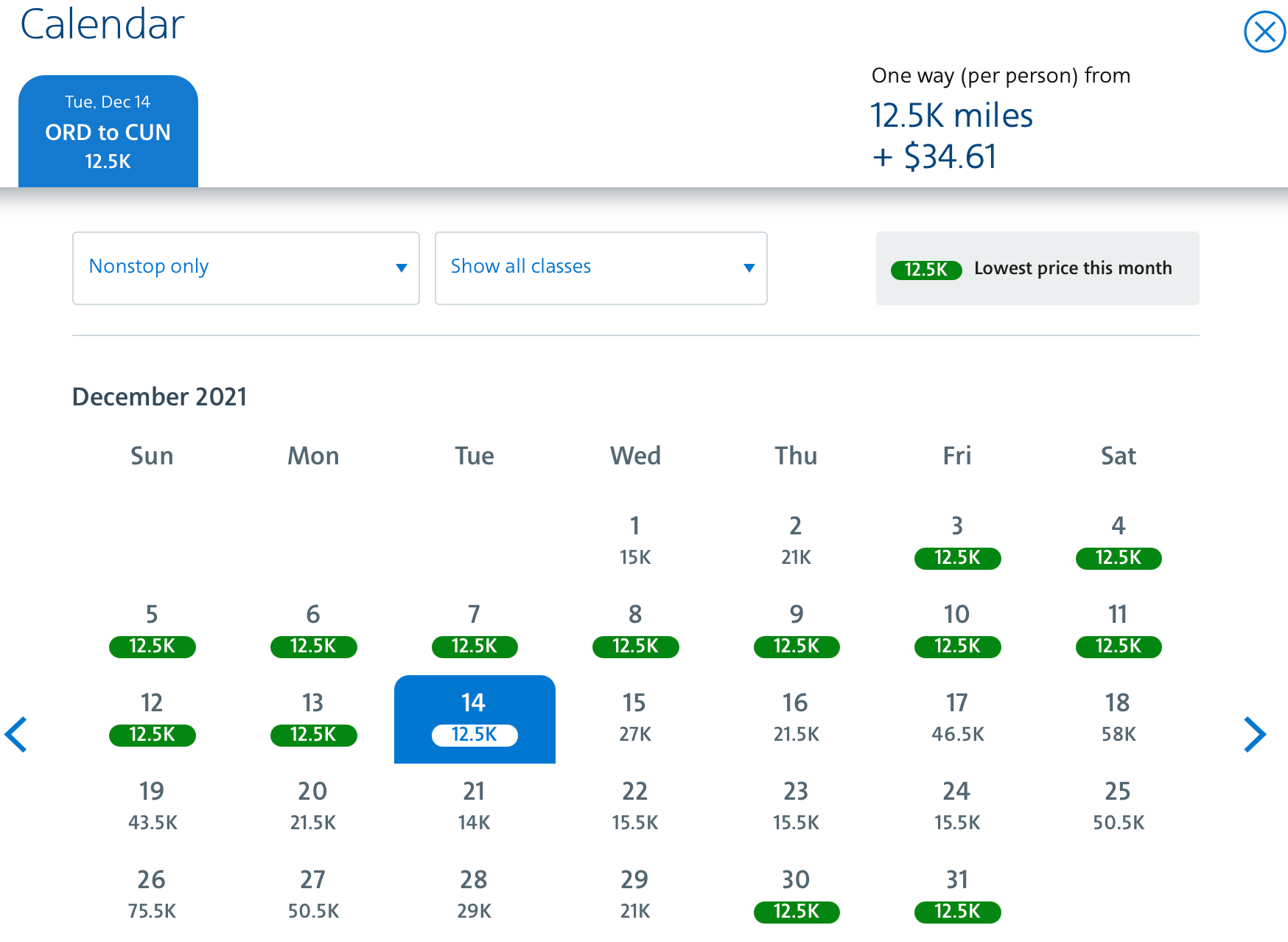
Task: Choose December 21 priced at 14K
Action: click(x=474, y=805)
